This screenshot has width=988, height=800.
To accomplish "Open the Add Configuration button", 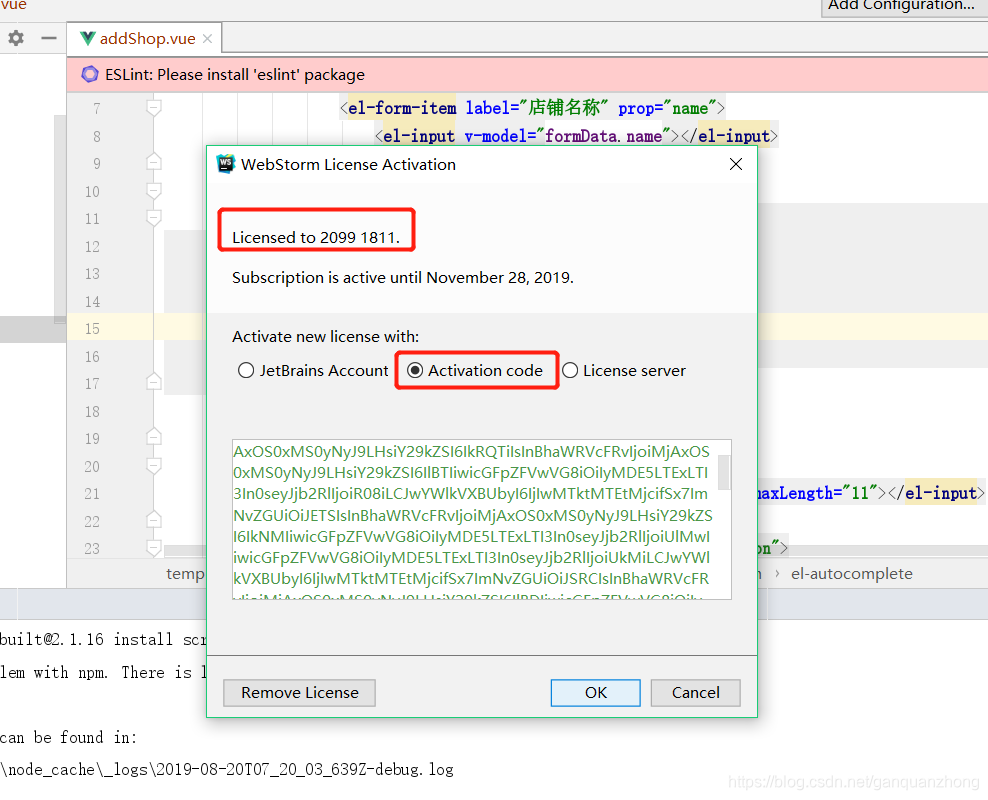I will click(x=904, y=6).
